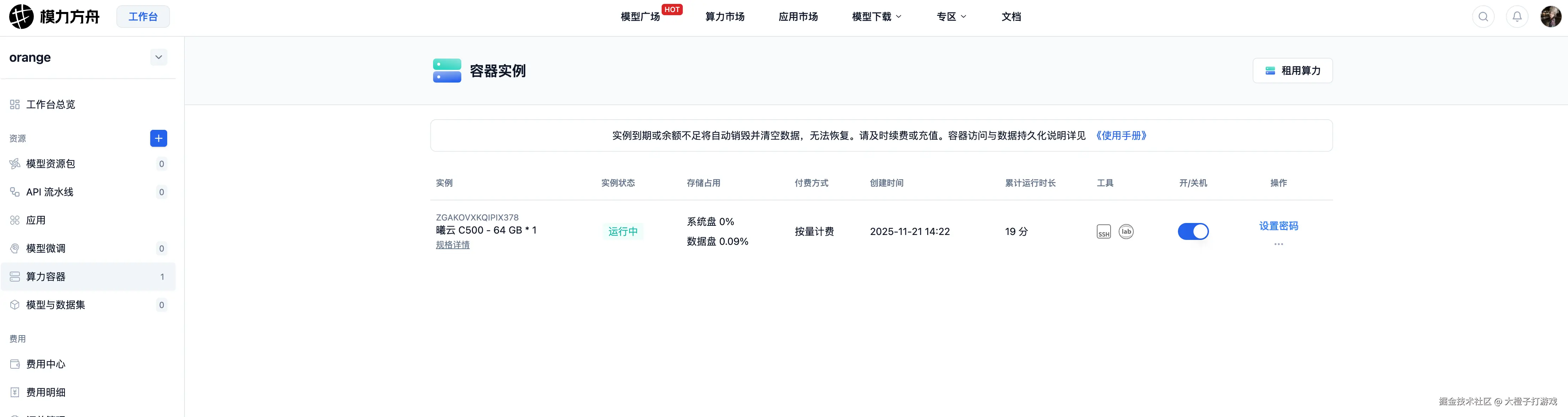Open more actions via the ellipsis icon
Screen dimensions: 1568x417
(x=1278, y=245)
